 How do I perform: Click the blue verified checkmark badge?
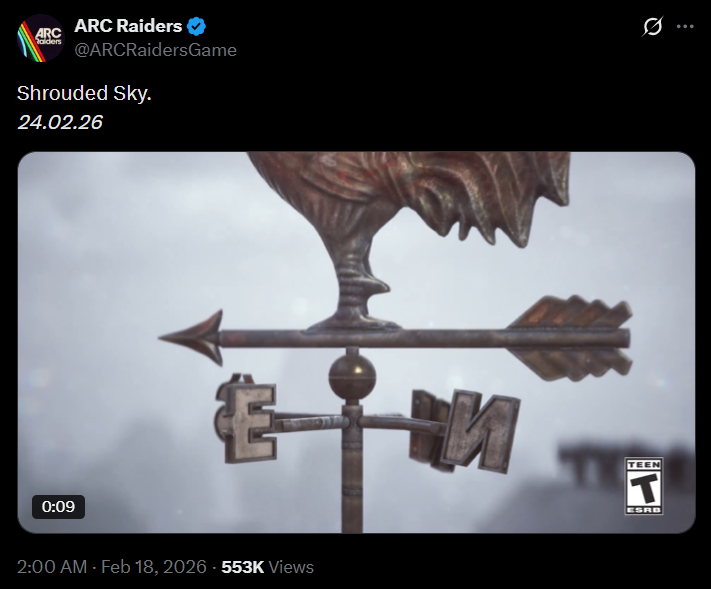[197, 26]
